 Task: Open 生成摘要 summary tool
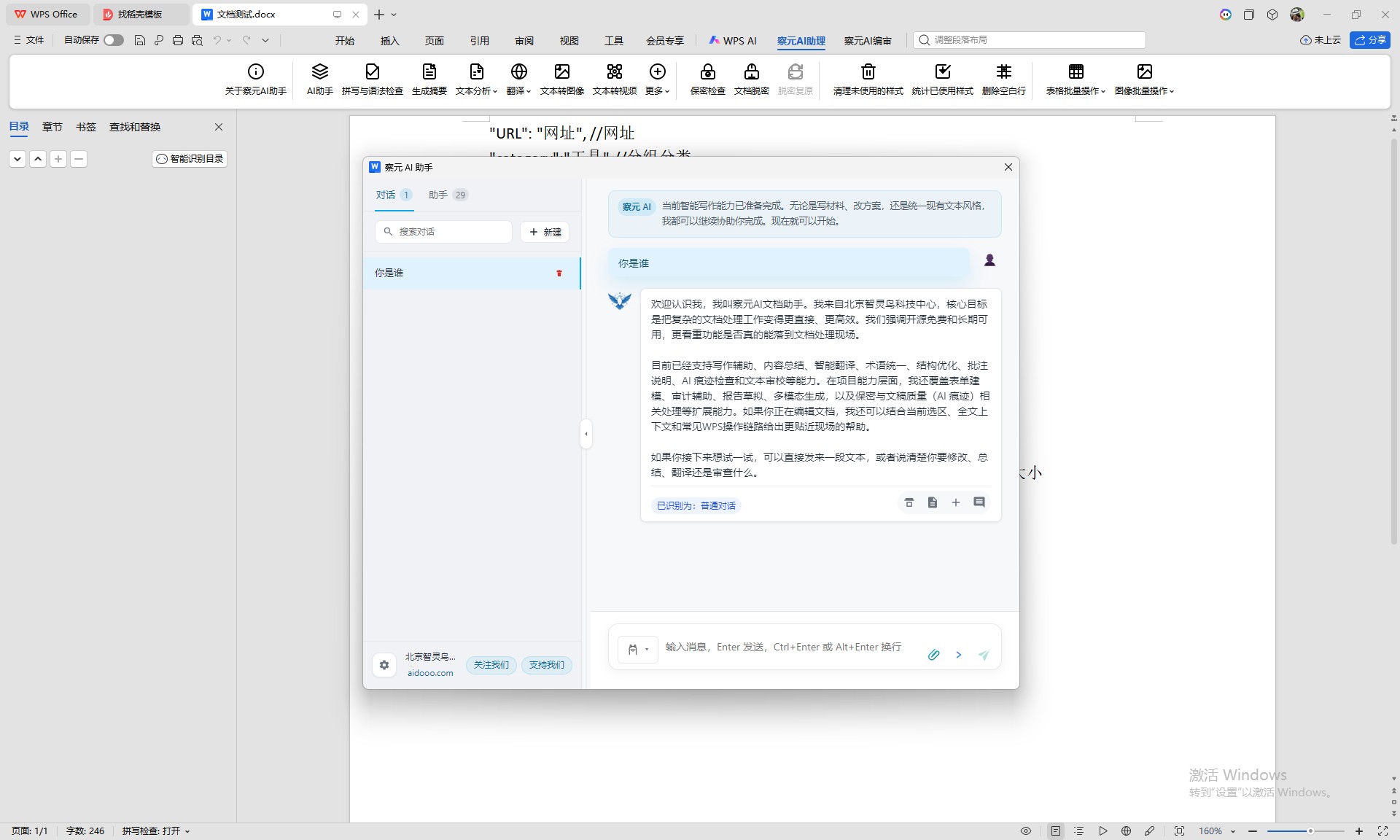(x=429, y=71)
